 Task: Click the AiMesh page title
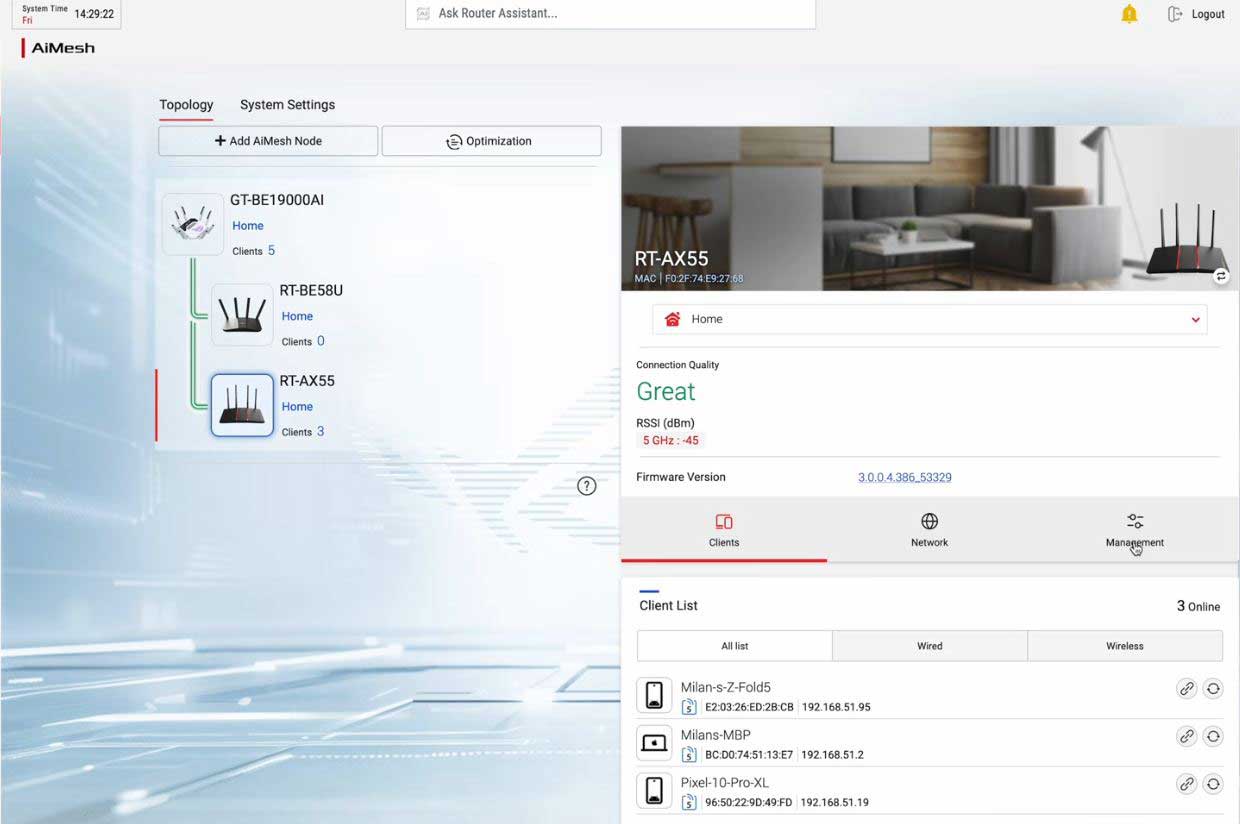tap(63, 48)
